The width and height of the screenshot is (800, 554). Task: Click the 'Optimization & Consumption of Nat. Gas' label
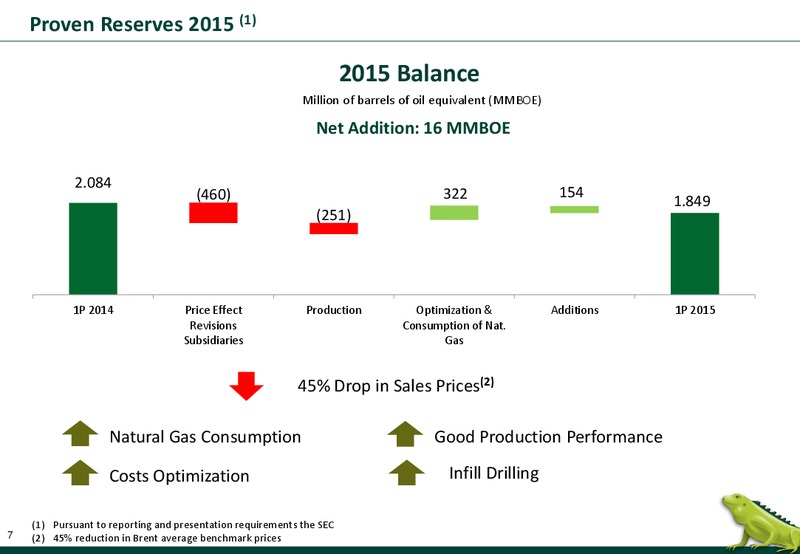[454, 325]
